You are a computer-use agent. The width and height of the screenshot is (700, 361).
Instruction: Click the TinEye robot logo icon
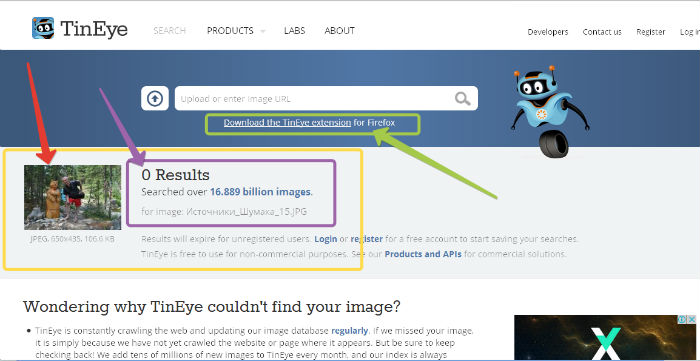[43, 28]
